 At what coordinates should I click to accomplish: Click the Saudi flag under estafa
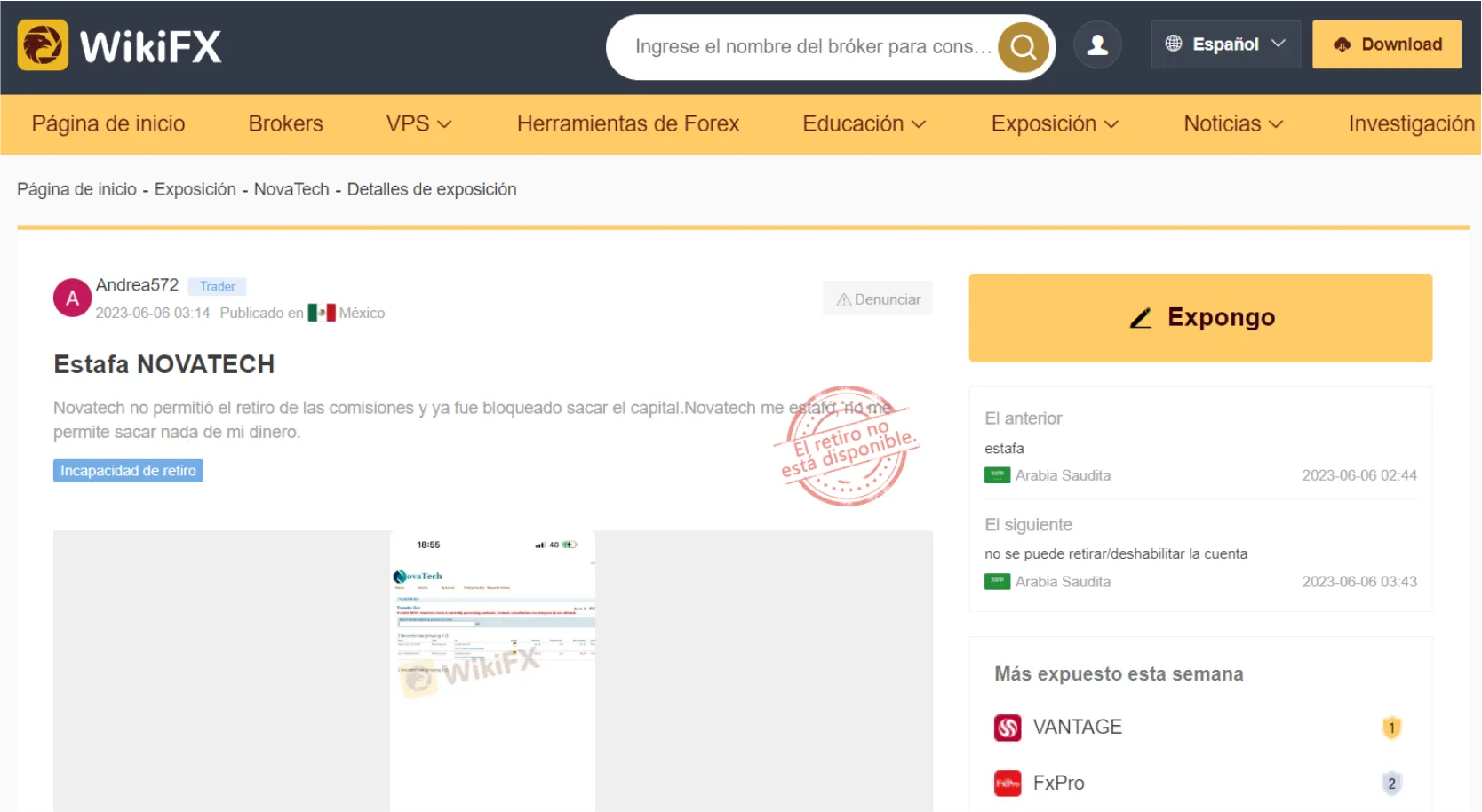tap(997, 475)
